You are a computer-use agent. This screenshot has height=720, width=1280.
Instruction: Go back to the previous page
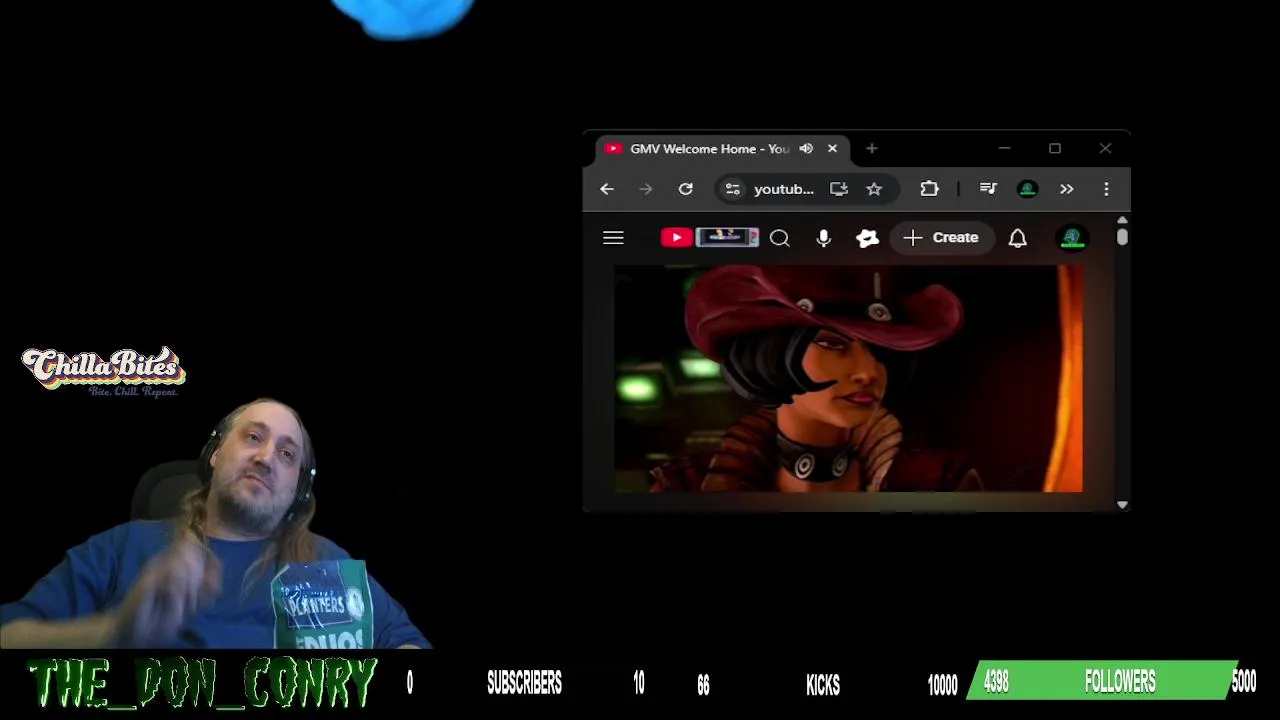607,189
